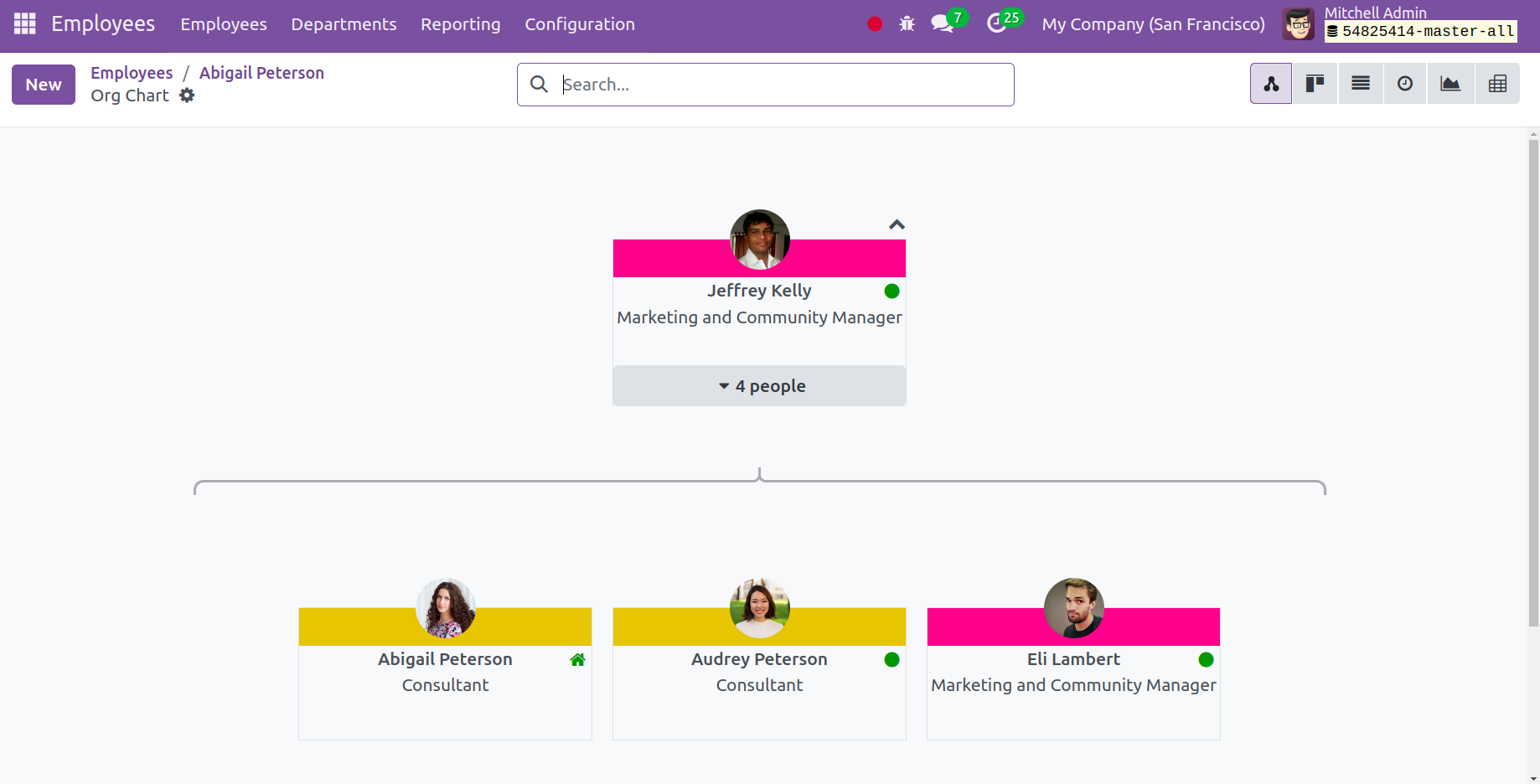This screenshot has height=784, width=1540.
Task: Click the Org Chart view label
Action: tap(130, 95)
